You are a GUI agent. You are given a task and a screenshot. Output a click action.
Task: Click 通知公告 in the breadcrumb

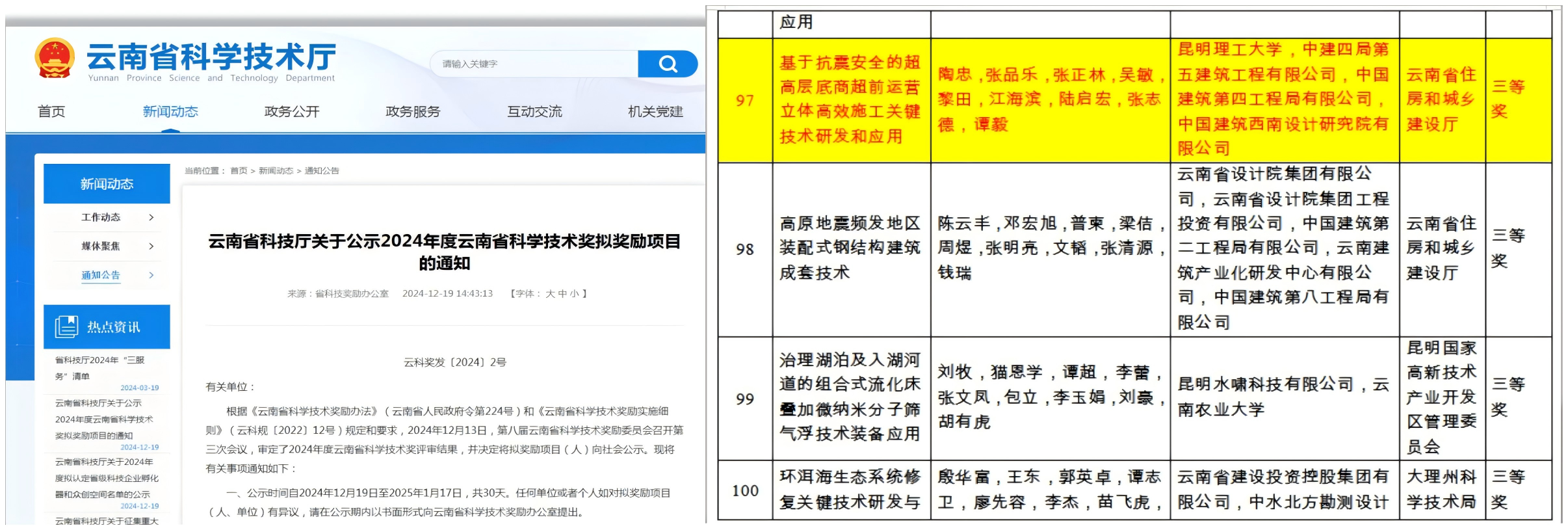point(322,171)
